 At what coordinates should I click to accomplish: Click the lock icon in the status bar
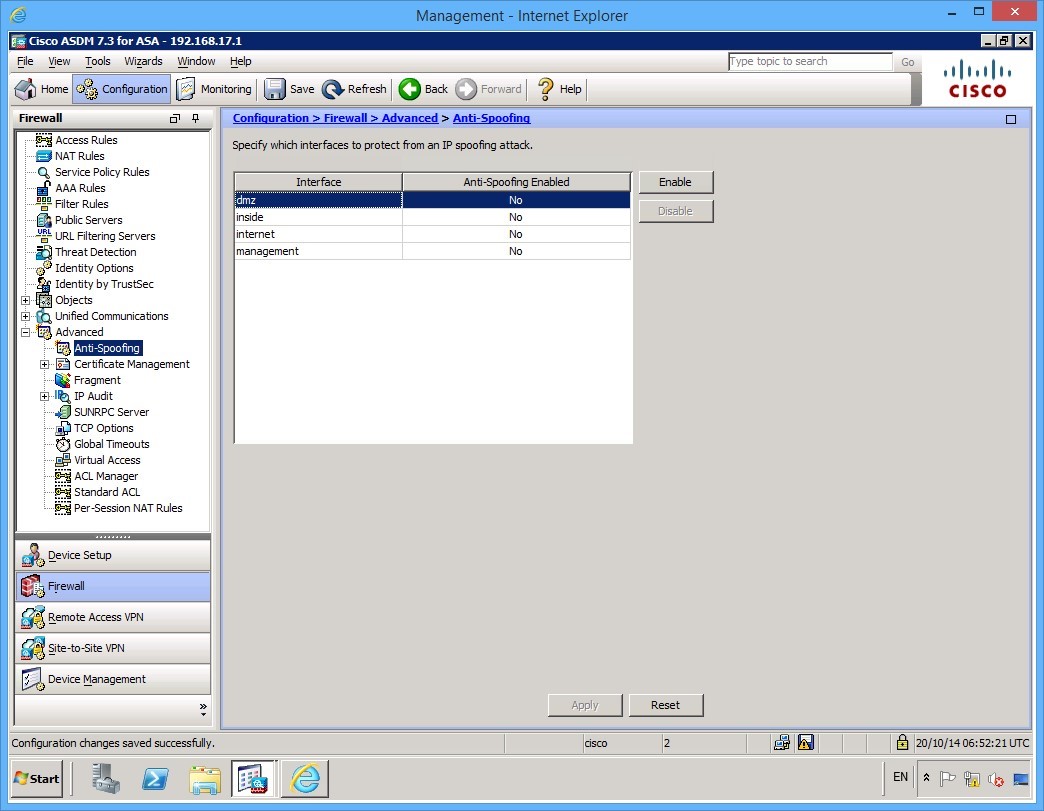pyautogui.click(x=904, y=743)
